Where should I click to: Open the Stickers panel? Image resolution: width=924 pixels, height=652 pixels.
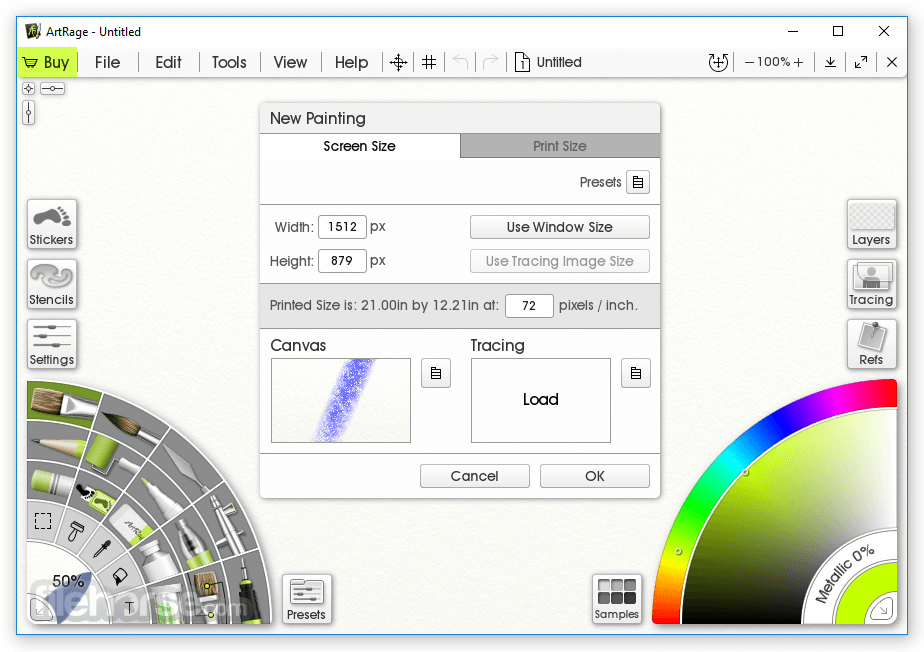[x=52, y=225]
